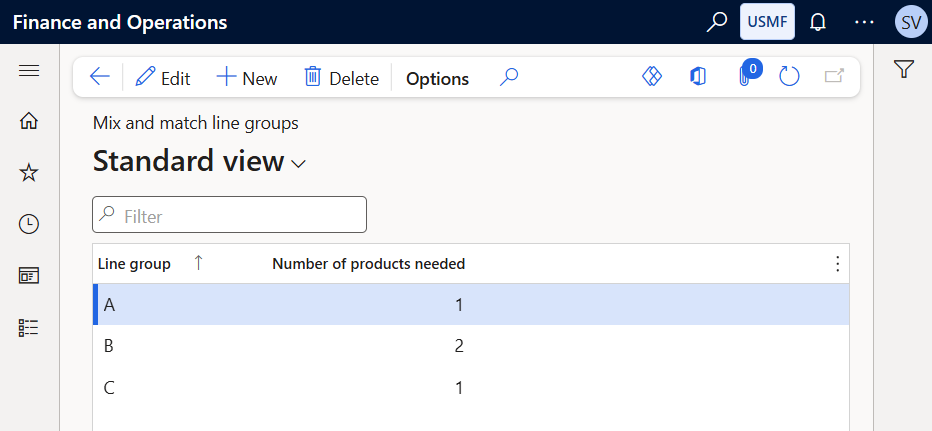932x431 pixels.
Task: Expand the hamburger navigation pane
Action: [x=29, y=71]
